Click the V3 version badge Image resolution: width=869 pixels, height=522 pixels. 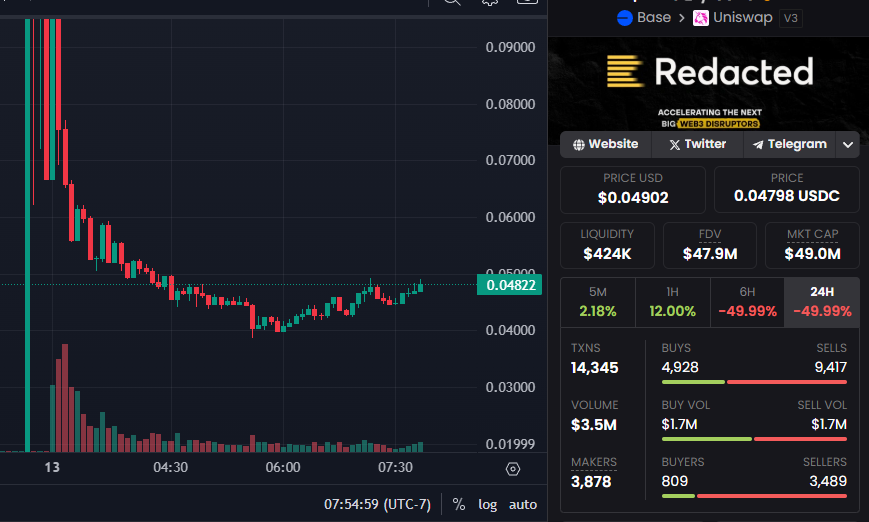pyautogui.click(x=791, y=18)
